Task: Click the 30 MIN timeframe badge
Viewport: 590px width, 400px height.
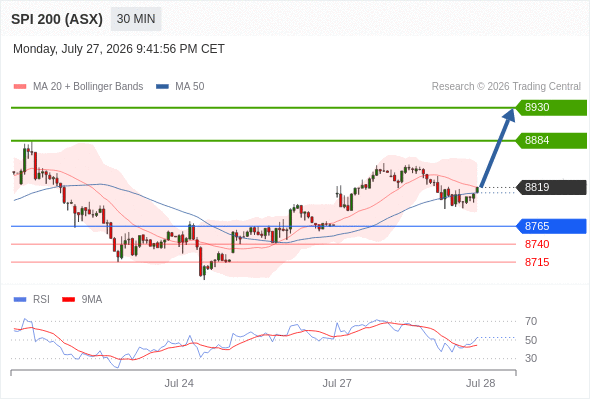Action: pos(136,19)
